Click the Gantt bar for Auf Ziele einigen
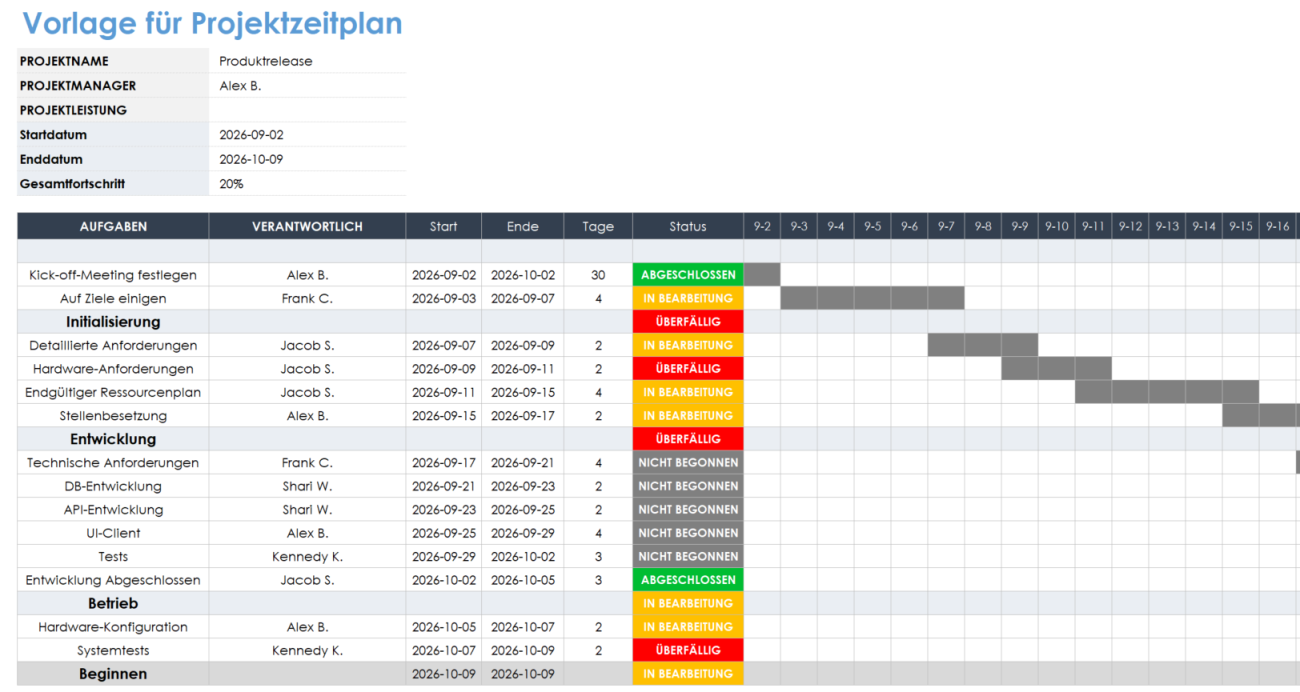Viewport: 1300px width, 692px height. tap(872, 298)
